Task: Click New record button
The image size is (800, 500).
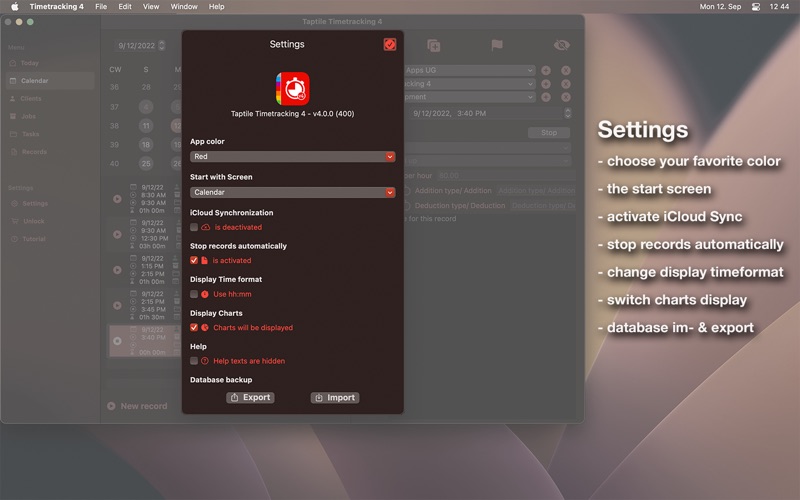Action: (138, 406)
